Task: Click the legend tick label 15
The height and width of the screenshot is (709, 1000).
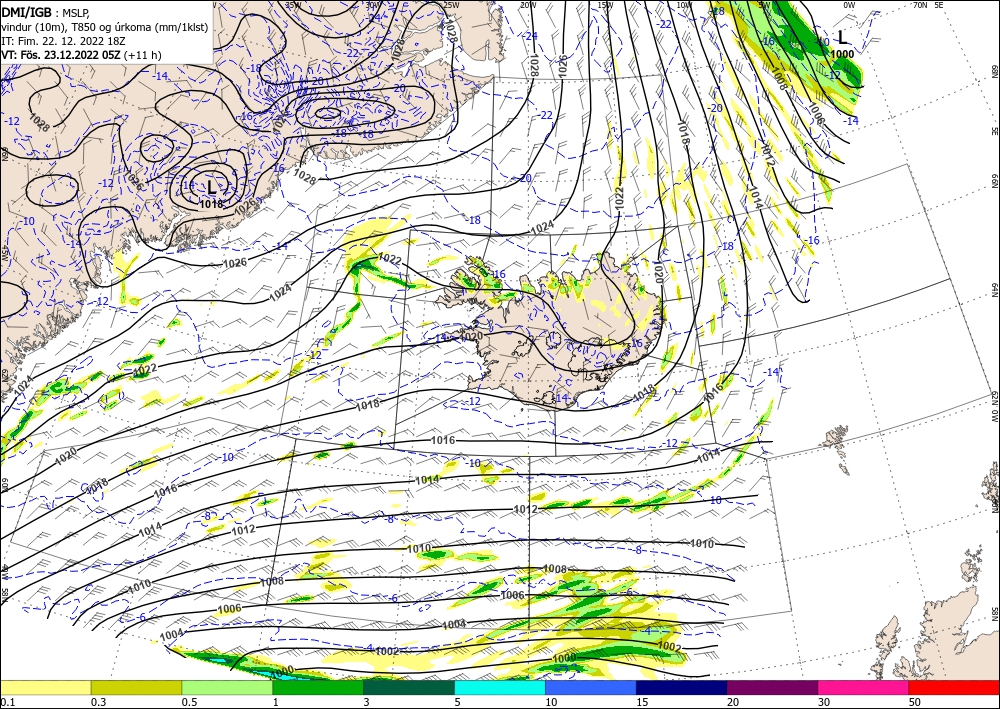Action: pyautogui.click(x=642, y=702)
